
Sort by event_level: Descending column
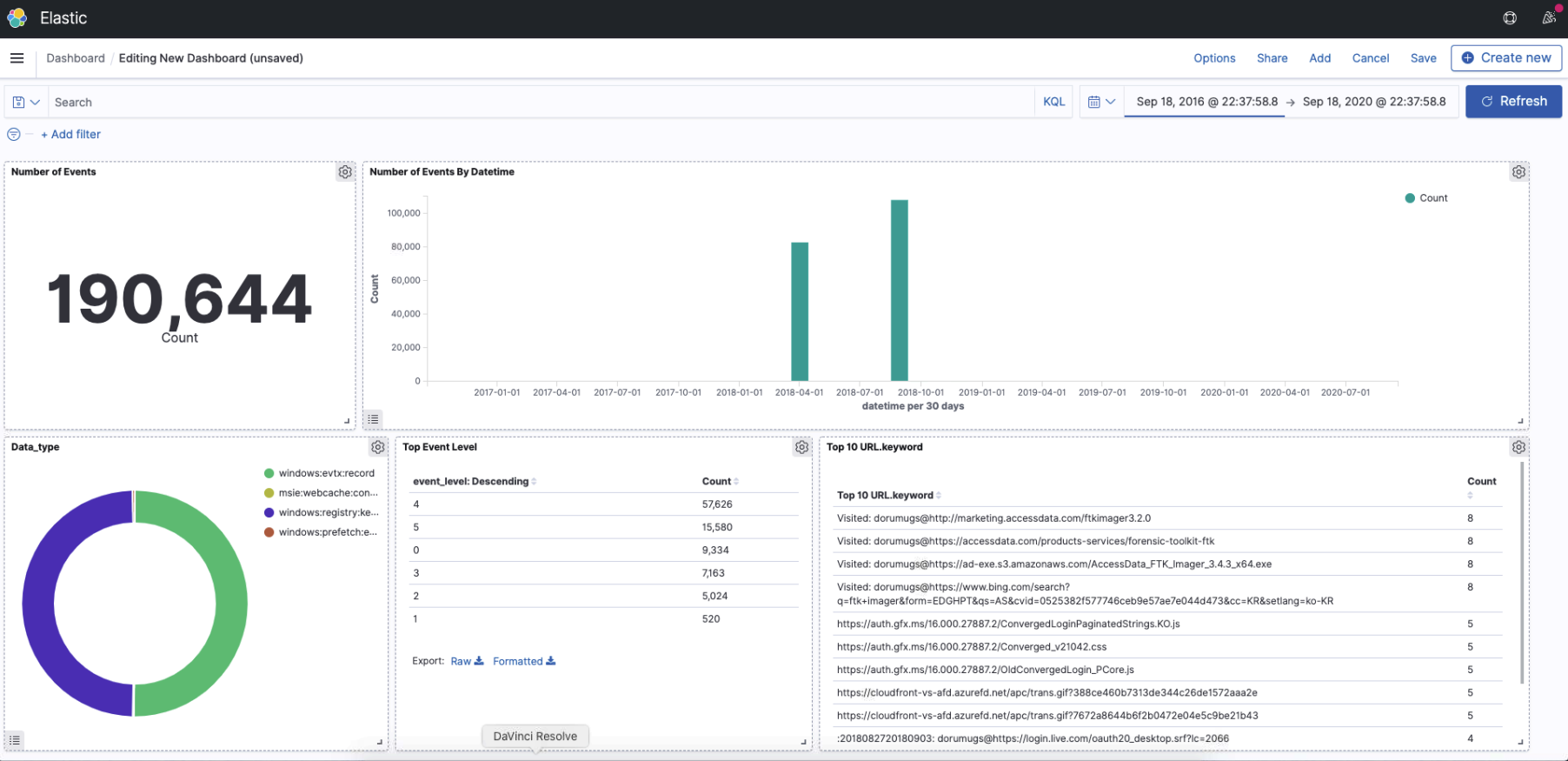tap(475, 482)
